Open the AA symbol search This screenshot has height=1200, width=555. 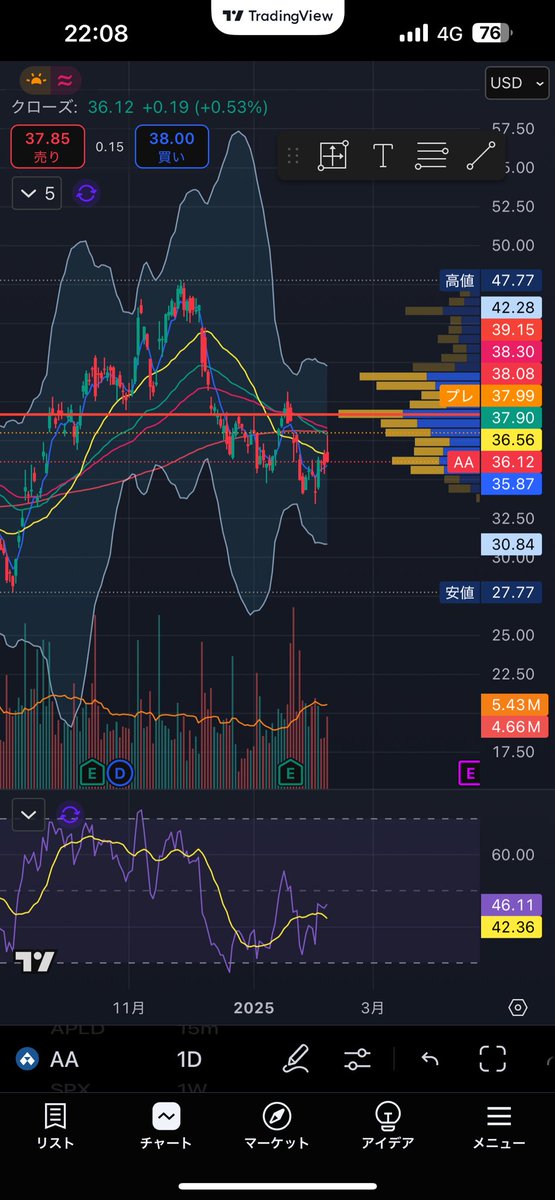[x=63, y=1059]
